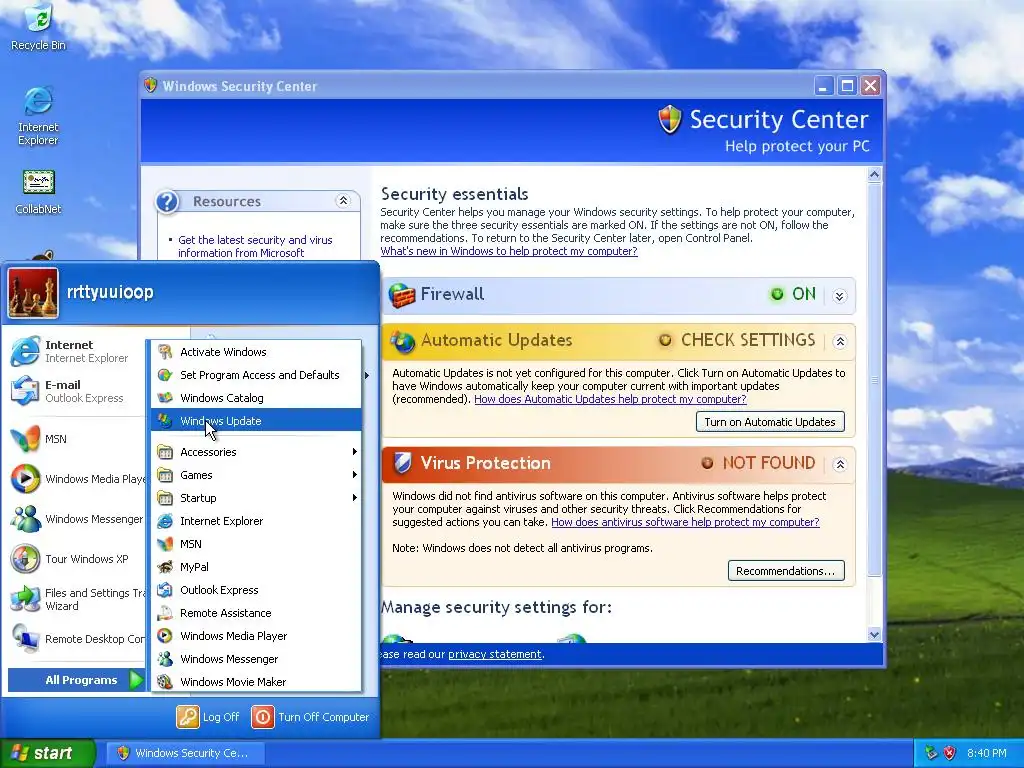This screenshot has height=768, width=1024.
Task: Click Security Center title bar shield icon
Action: click(151, 86)
